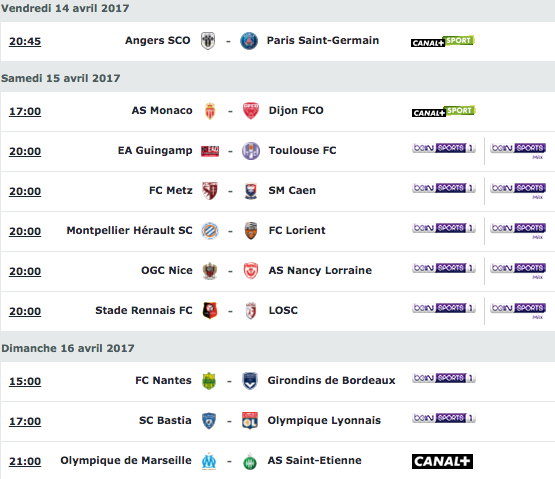Click the AS Saint-Etienne green crest
This screenshot has width=555, height=479.
[250, 461]
